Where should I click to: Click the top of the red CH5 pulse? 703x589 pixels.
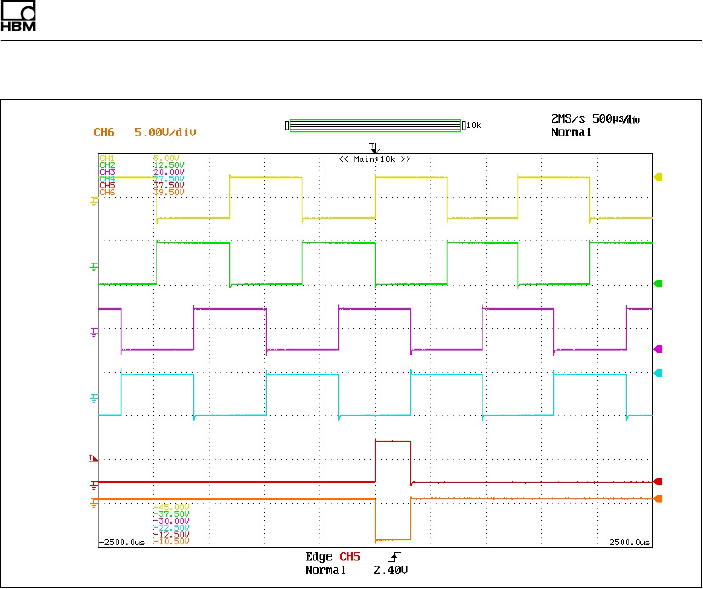point(393,442)
